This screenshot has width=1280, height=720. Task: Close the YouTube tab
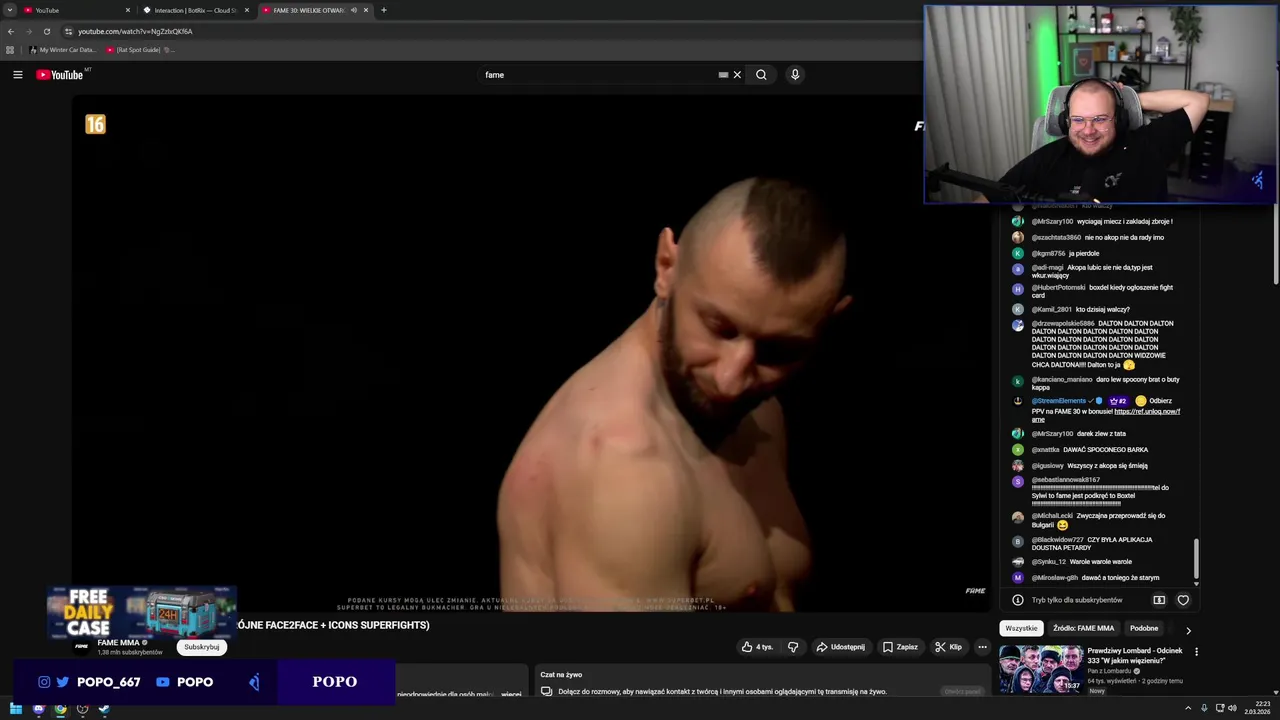(x=128, y=10)
